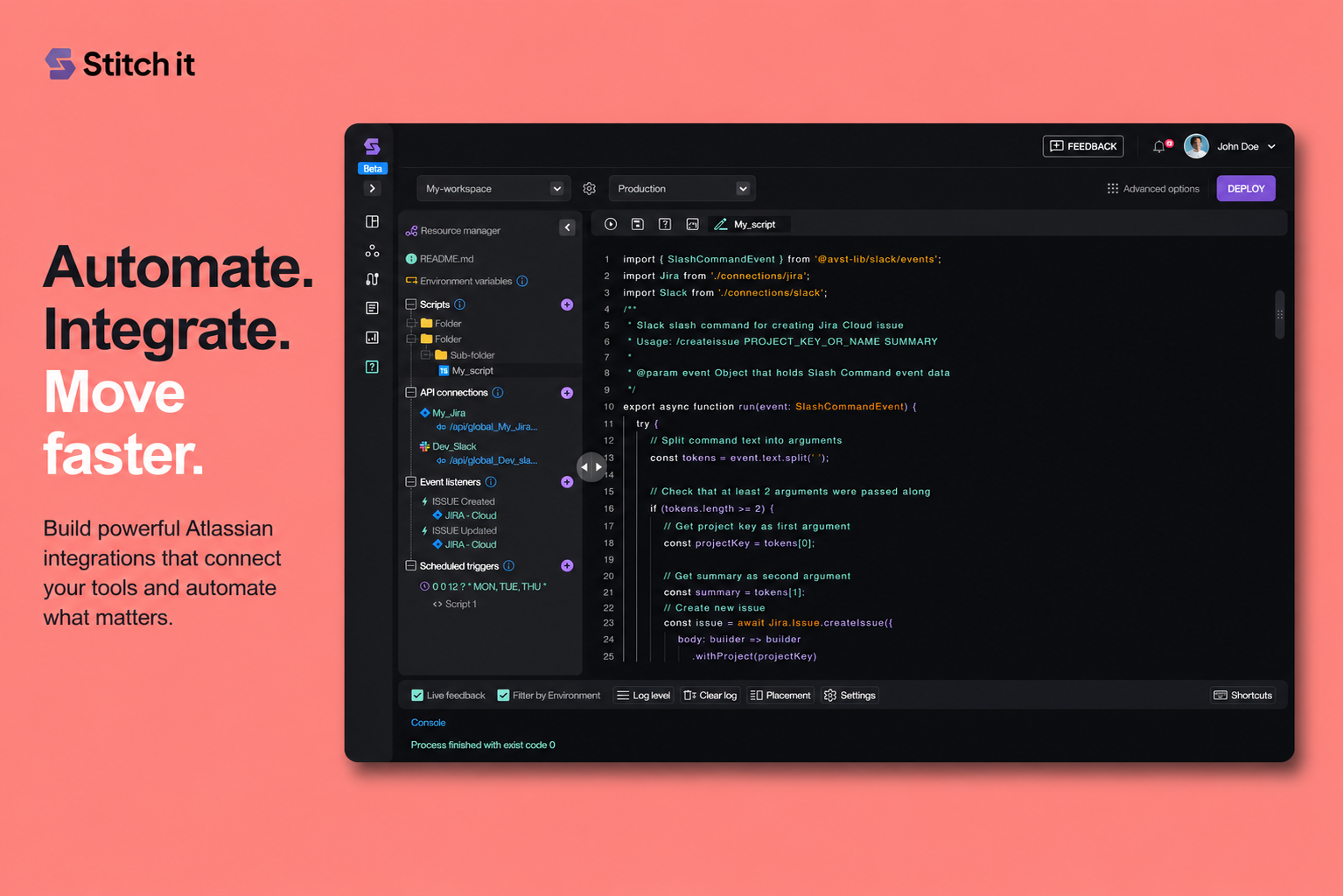Open the git branches icon in sidebar
The width and height of the screenshot is (1343, 896).
[x=372, y=279]
